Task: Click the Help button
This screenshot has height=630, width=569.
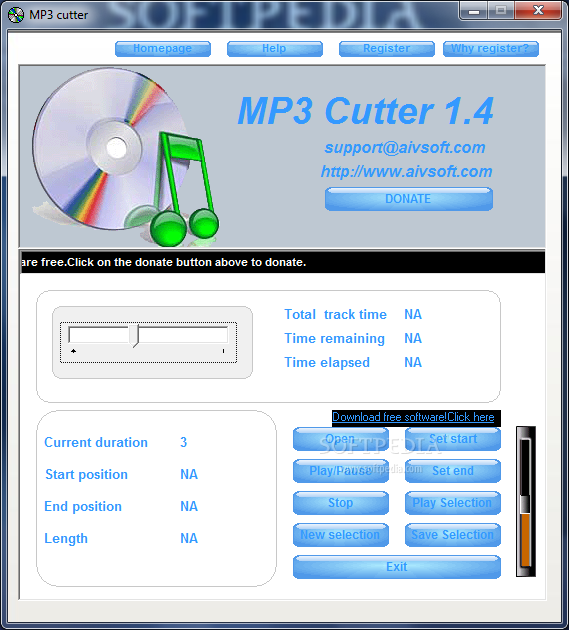Action: [274, 49]
